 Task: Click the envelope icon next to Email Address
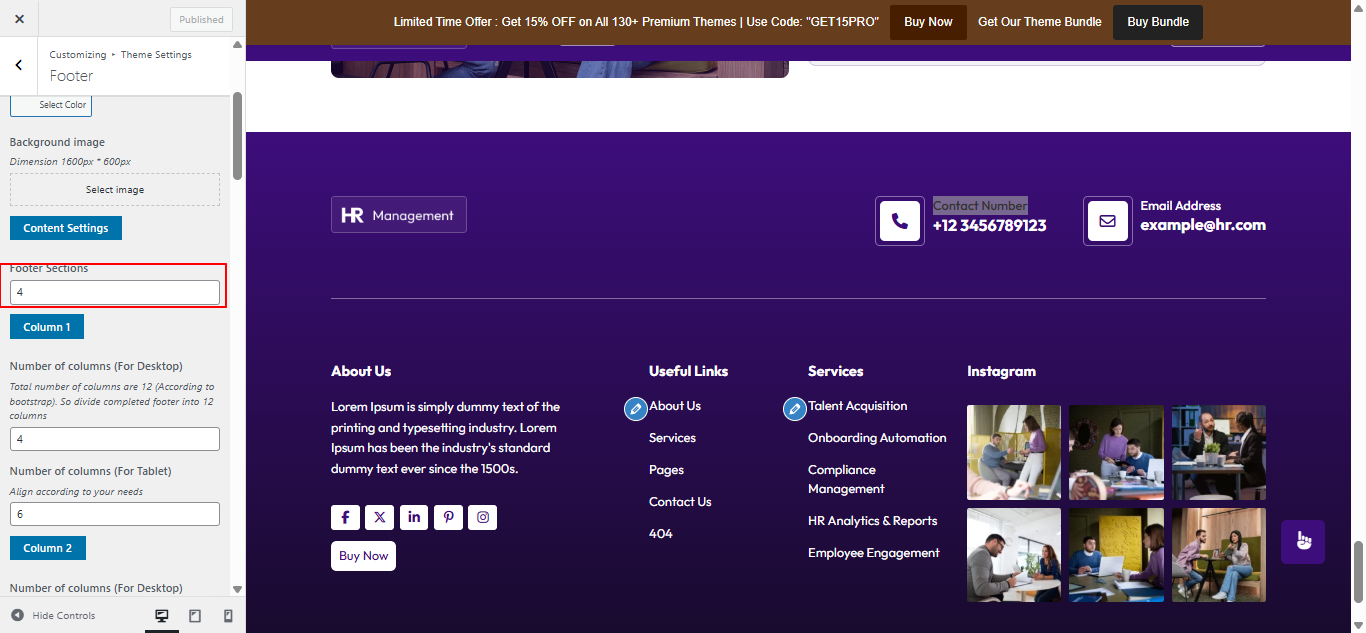coord(1107,220)
